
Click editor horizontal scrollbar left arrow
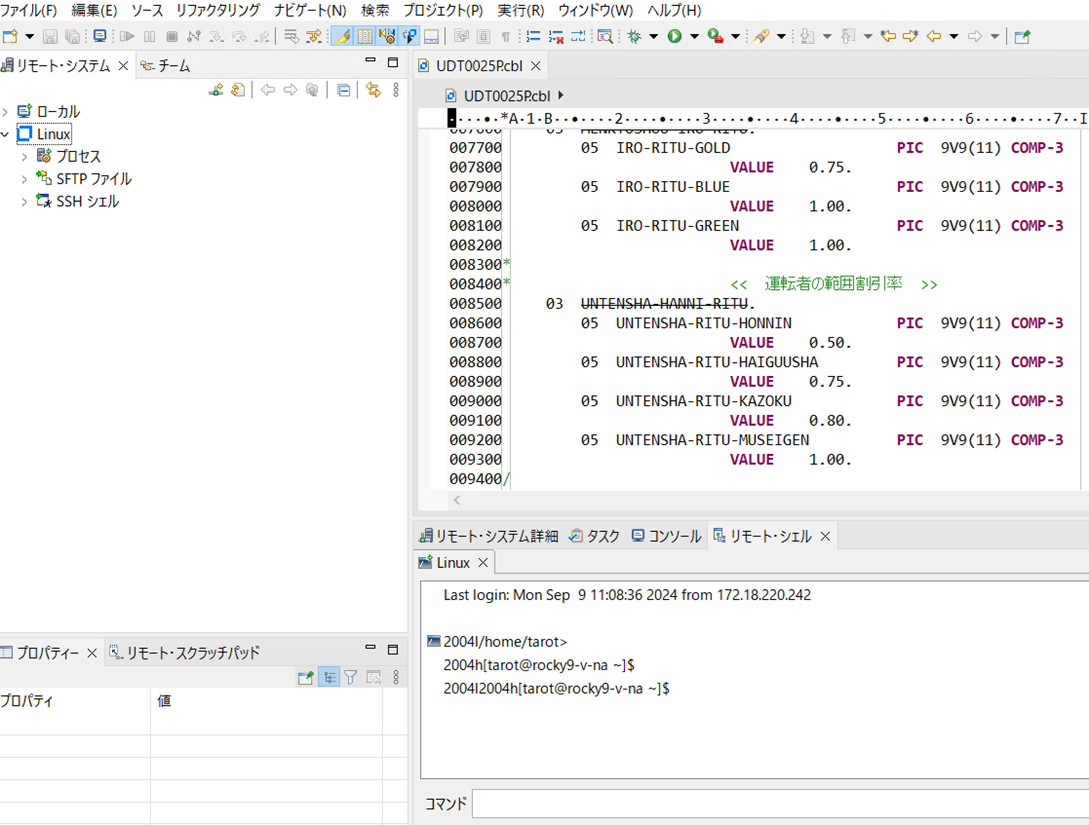(x=457, y=500)
